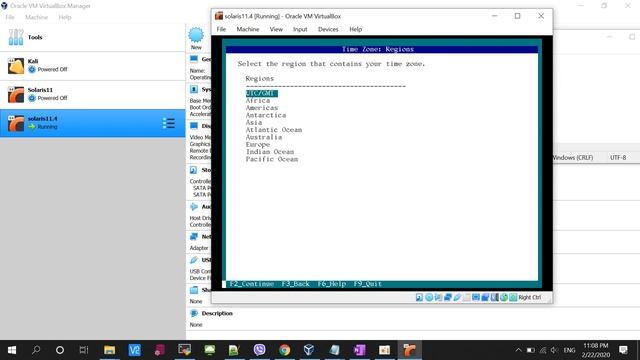Click F6_Help in the installer footer
Image resolution: width=640 pixels, height=360 pixels.
coord(332,284)
